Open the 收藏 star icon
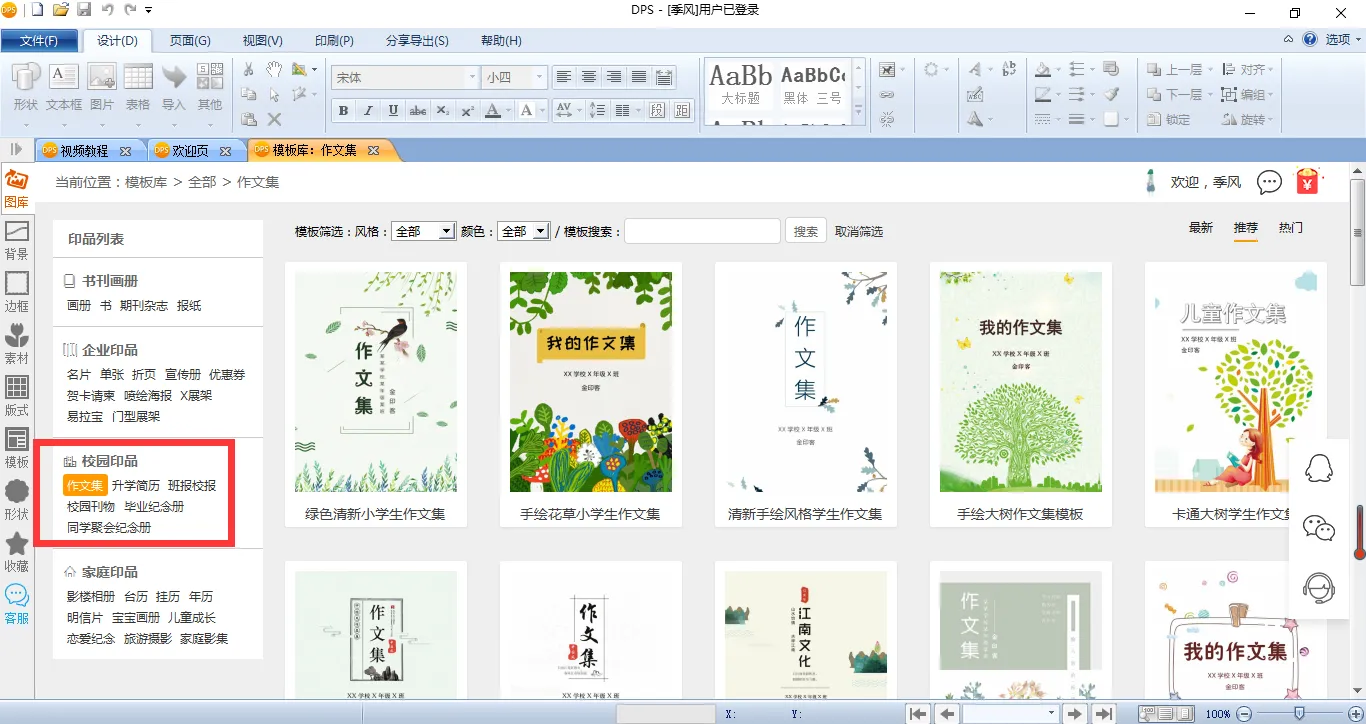The image size is (1366, 724). (17, 552)
